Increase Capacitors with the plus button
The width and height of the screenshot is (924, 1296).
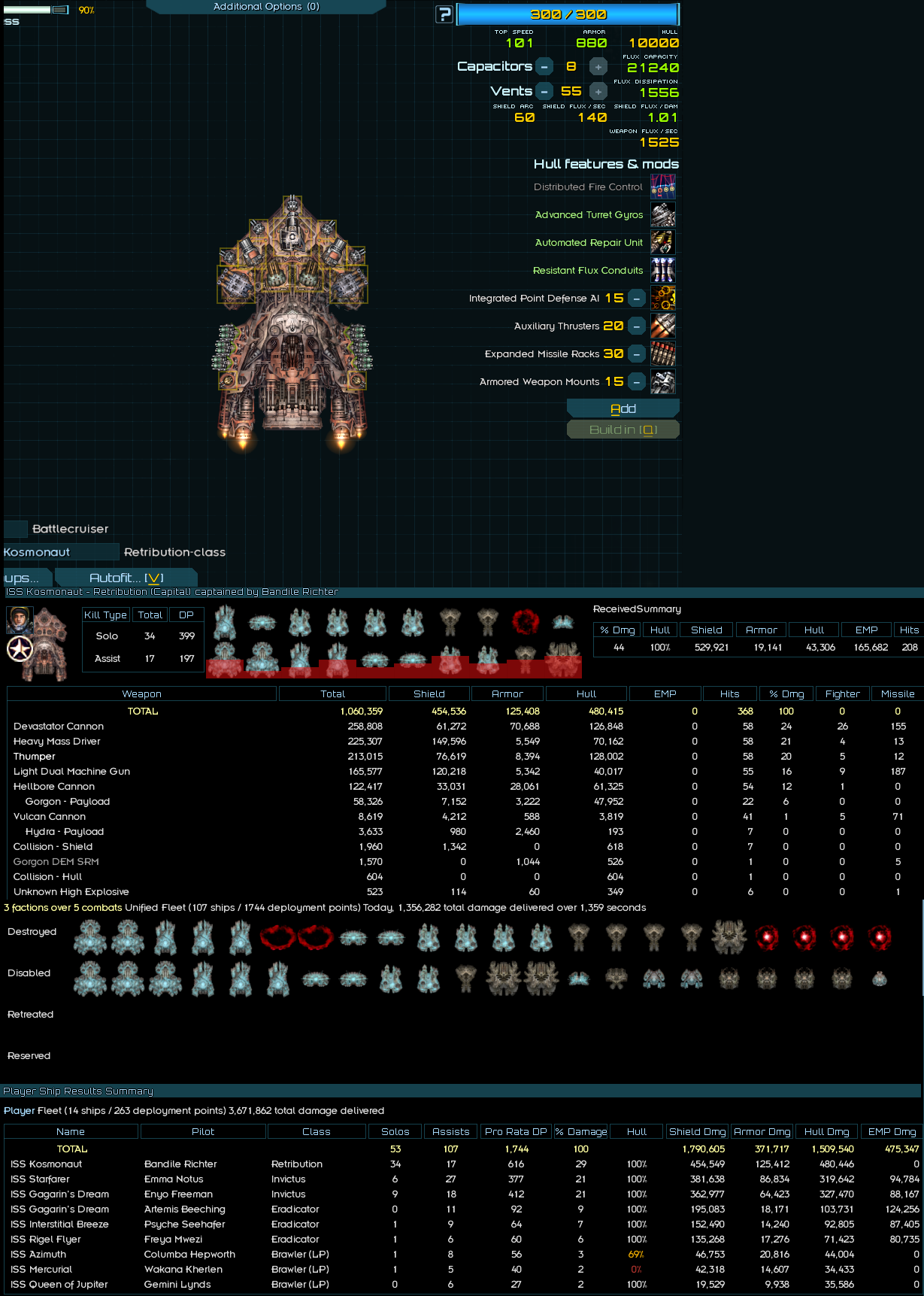(x=598, y=67)
